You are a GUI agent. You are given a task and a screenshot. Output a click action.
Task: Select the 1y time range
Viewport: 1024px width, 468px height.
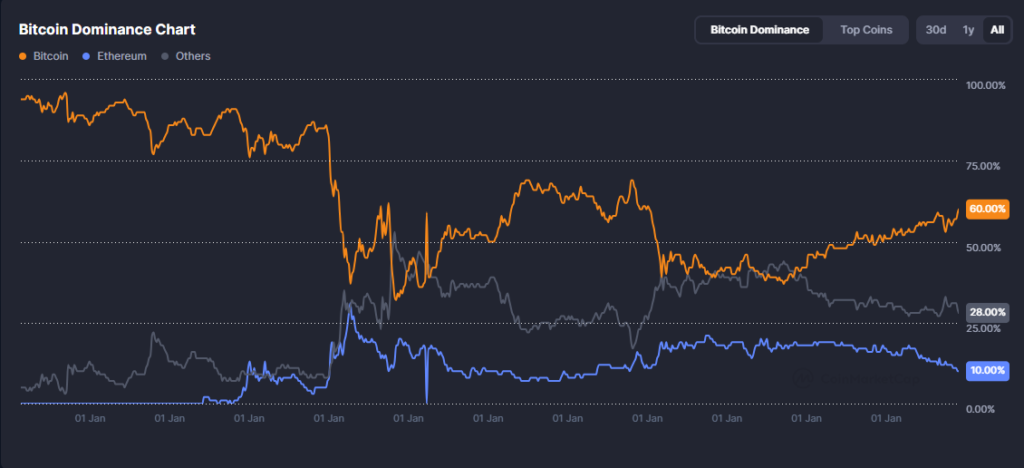point(968,30)
